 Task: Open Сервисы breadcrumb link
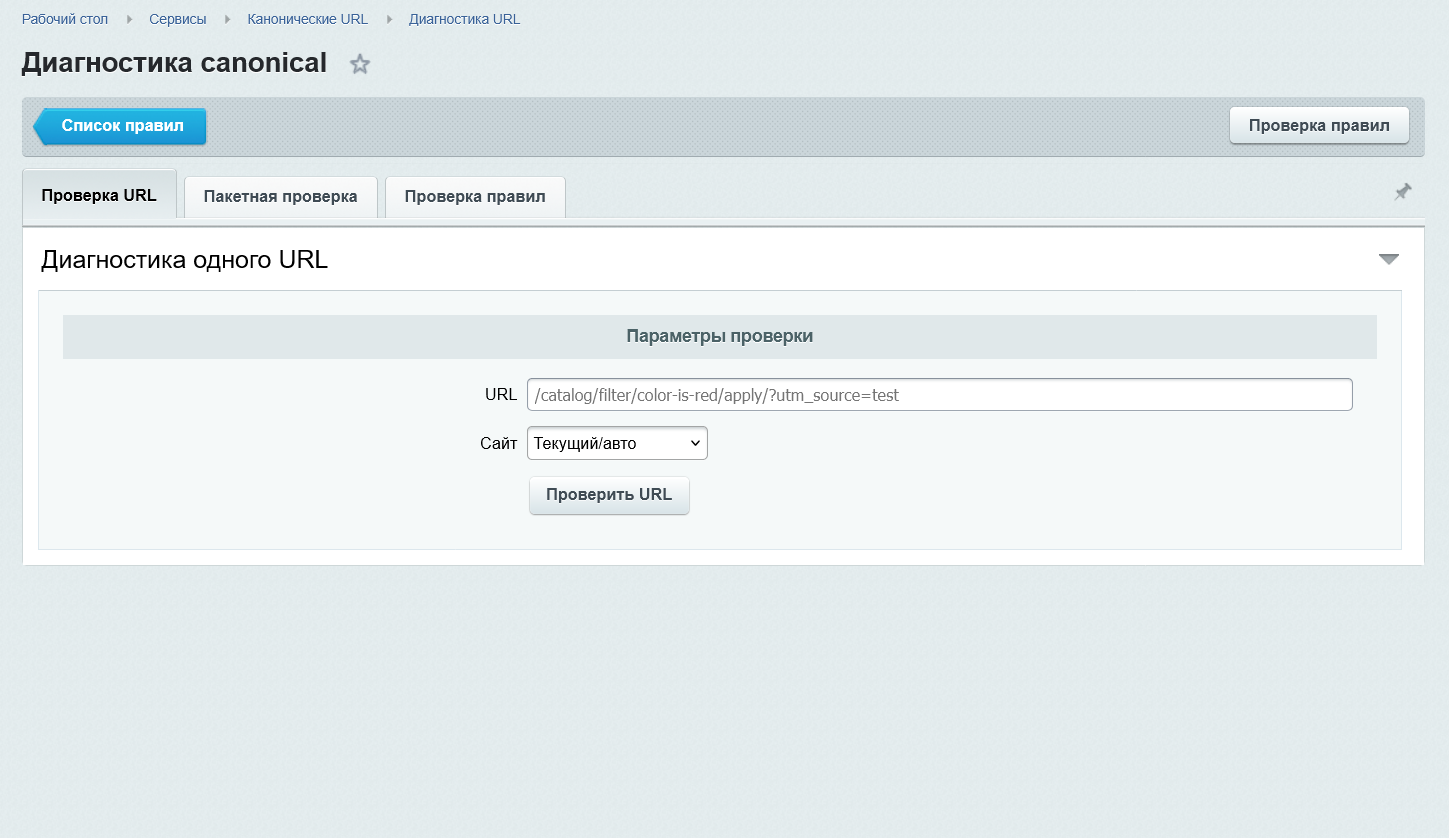point(178,19)
